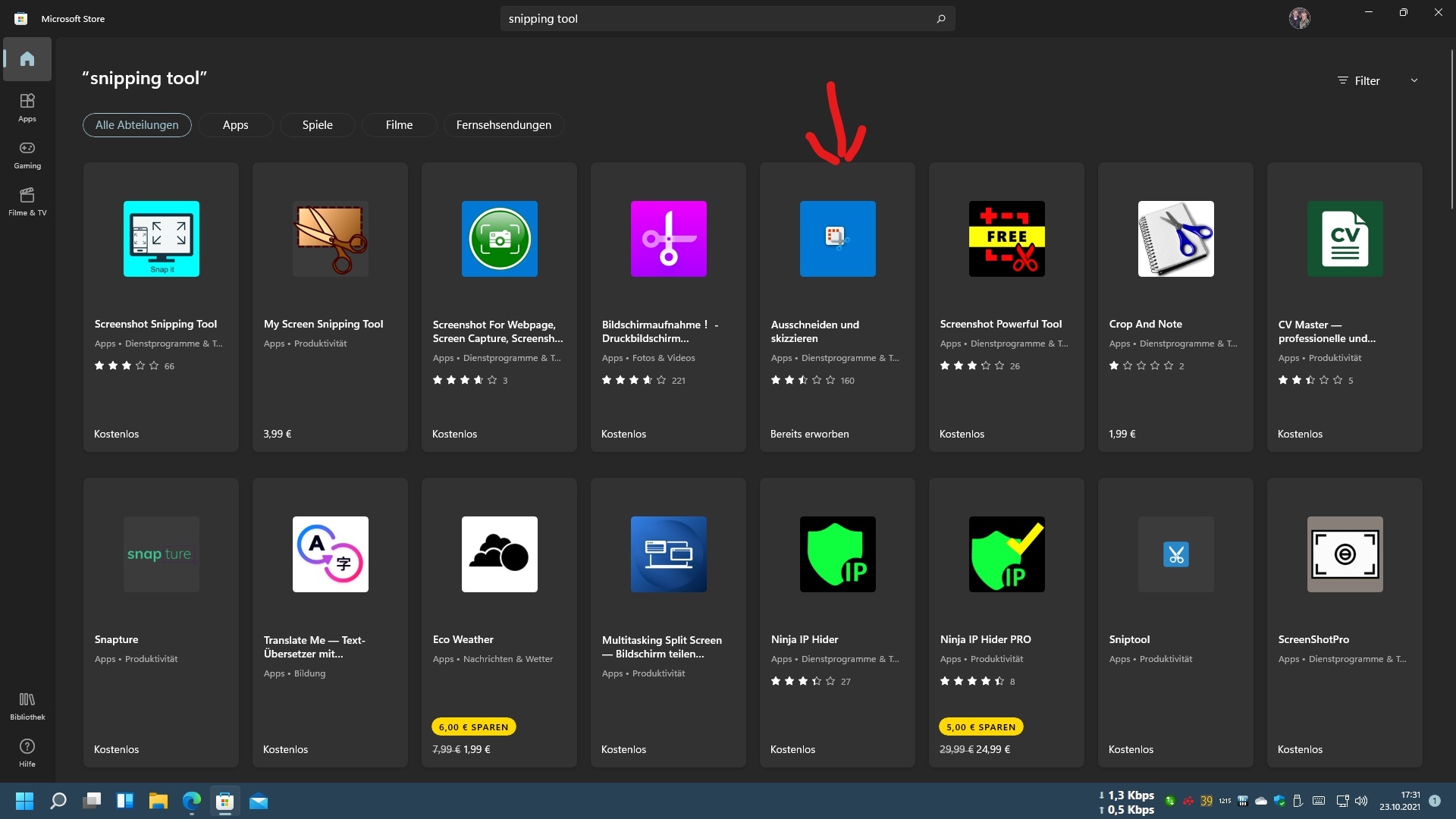Open Bildschirmaufnahme magenta scissors icon
1456x819 pixels.
tap(669, 239)
